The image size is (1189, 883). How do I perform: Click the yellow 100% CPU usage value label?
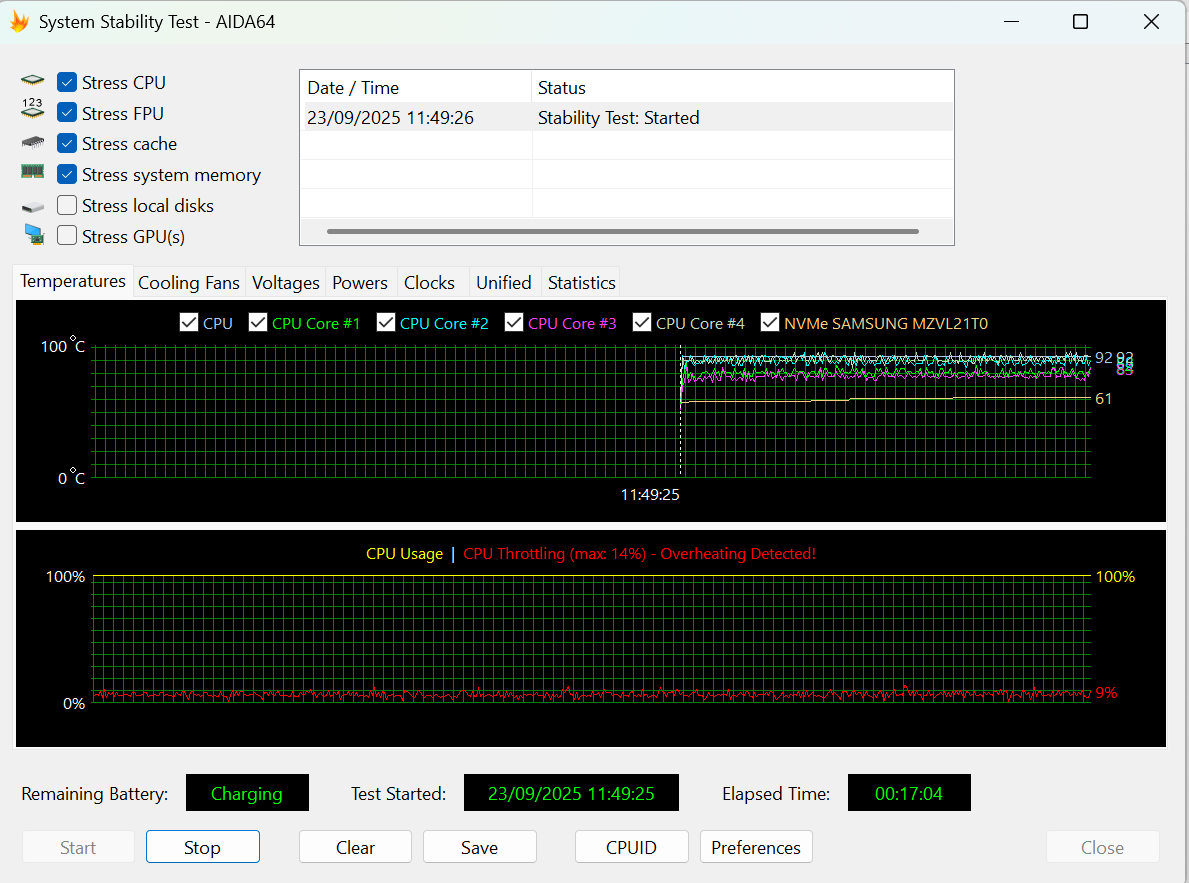click(1115, 577)
